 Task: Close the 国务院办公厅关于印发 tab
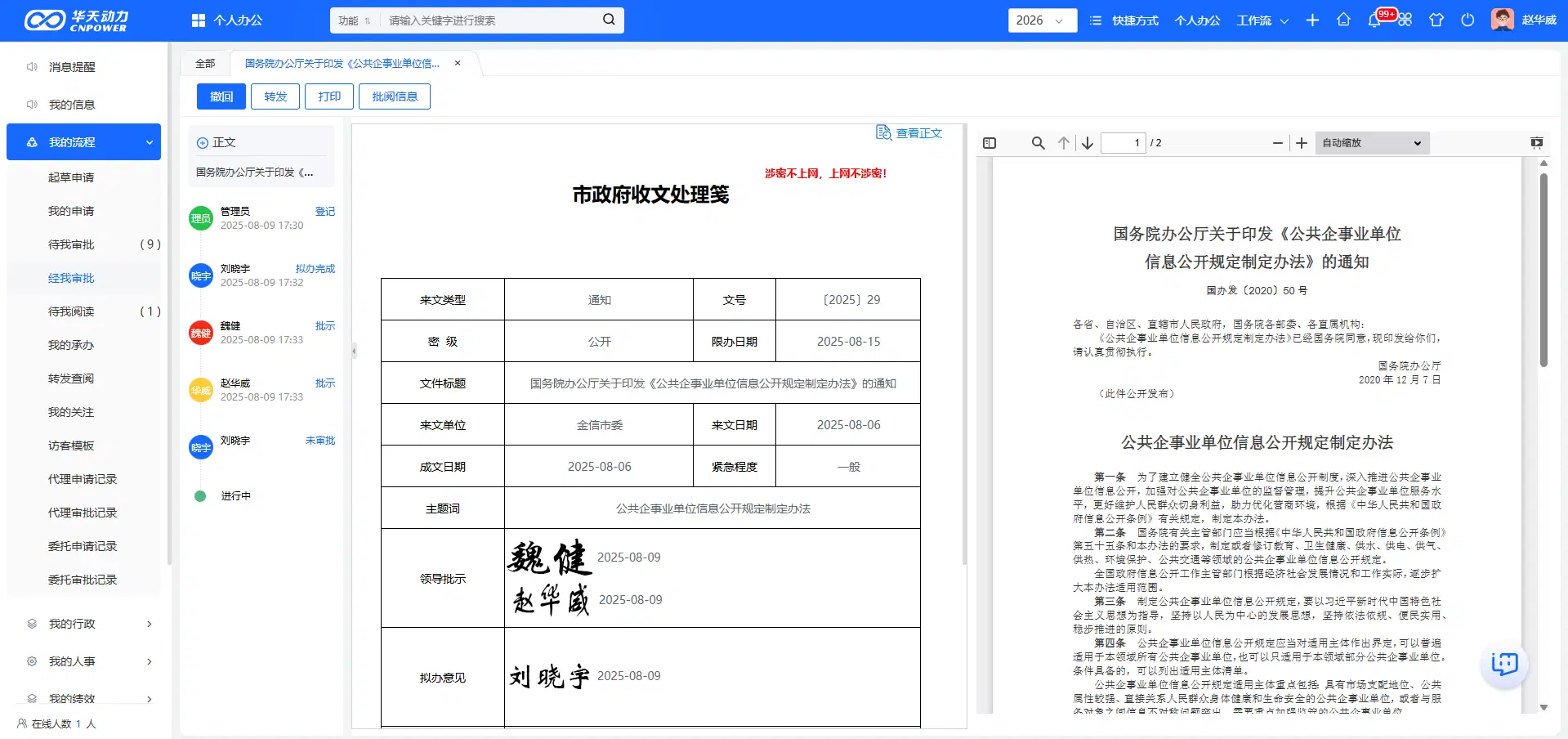(458, 63)
